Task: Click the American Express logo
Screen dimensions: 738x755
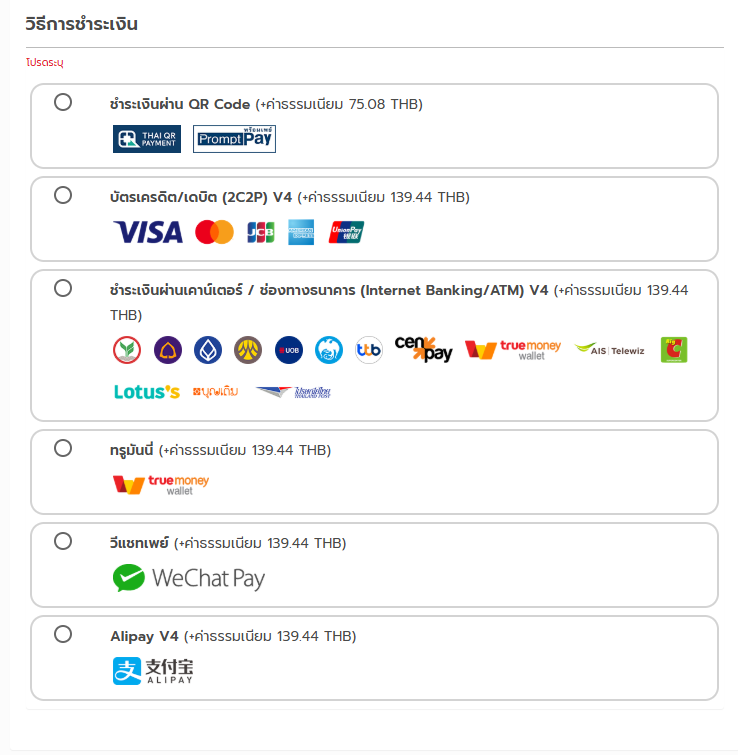Action: [302, 232]
